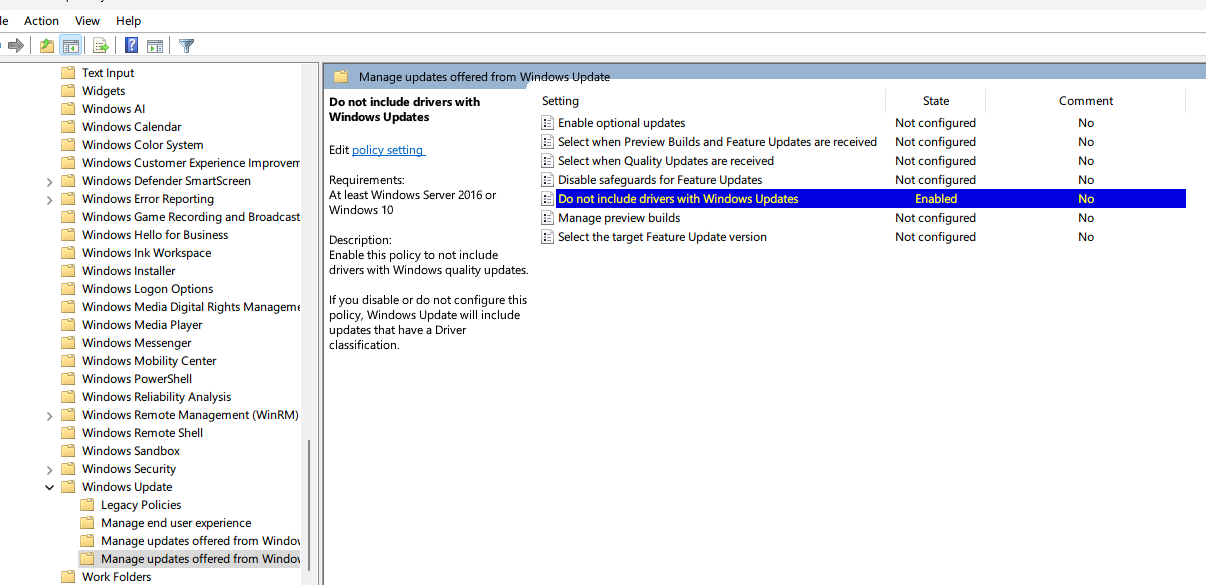Select 'Manage preview builds' setting row
Image resolution: width=1206 pixels, height=585 pixels.
863,218
